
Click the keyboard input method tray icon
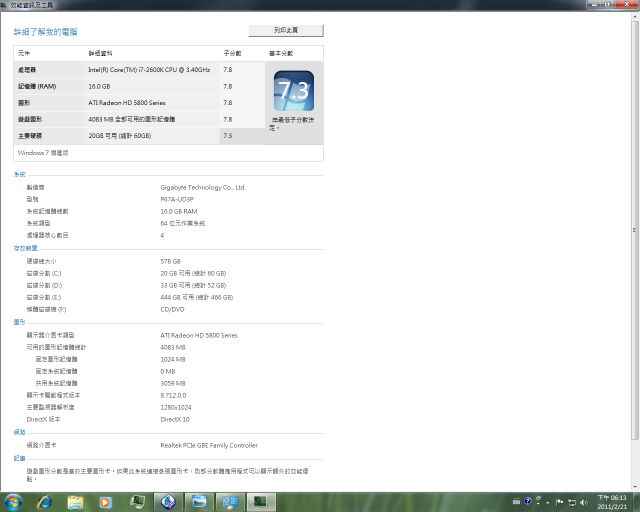click(516, 502)
